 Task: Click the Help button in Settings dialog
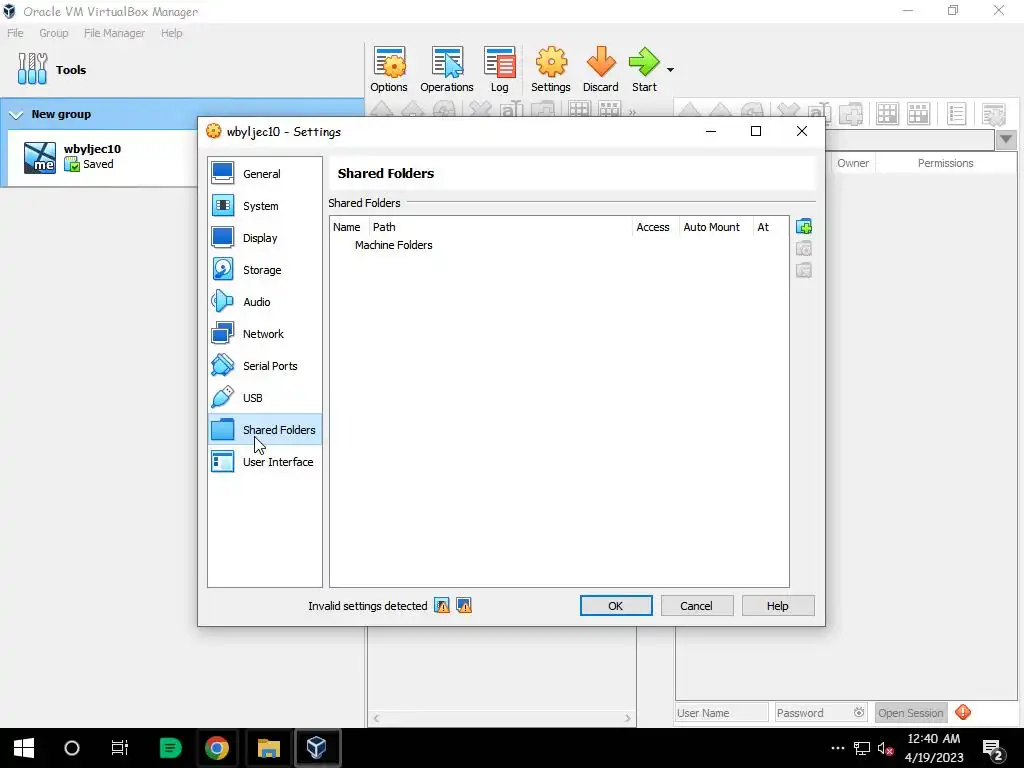[778, 605]
